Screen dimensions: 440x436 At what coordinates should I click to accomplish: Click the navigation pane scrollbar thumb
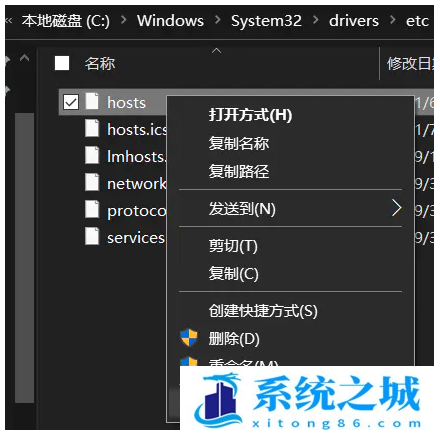(24, 258)
